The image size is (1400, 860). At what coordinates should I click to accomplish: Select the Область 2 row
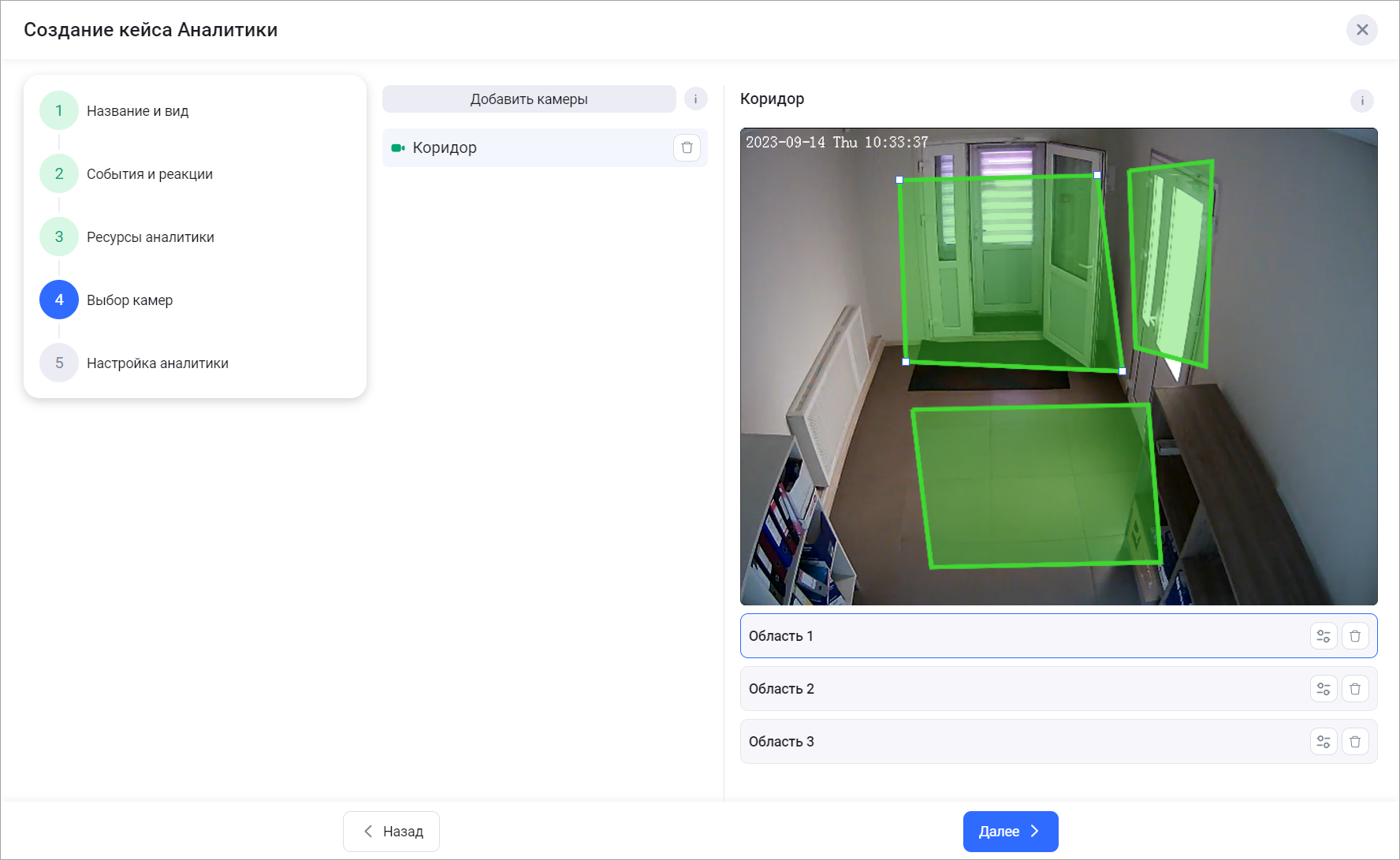1017,689
